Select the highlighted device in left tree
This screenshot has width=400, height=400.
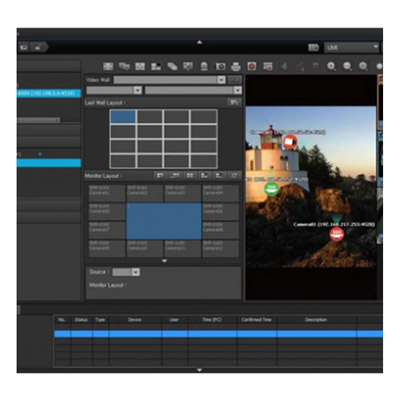click(x=49, y=93)
